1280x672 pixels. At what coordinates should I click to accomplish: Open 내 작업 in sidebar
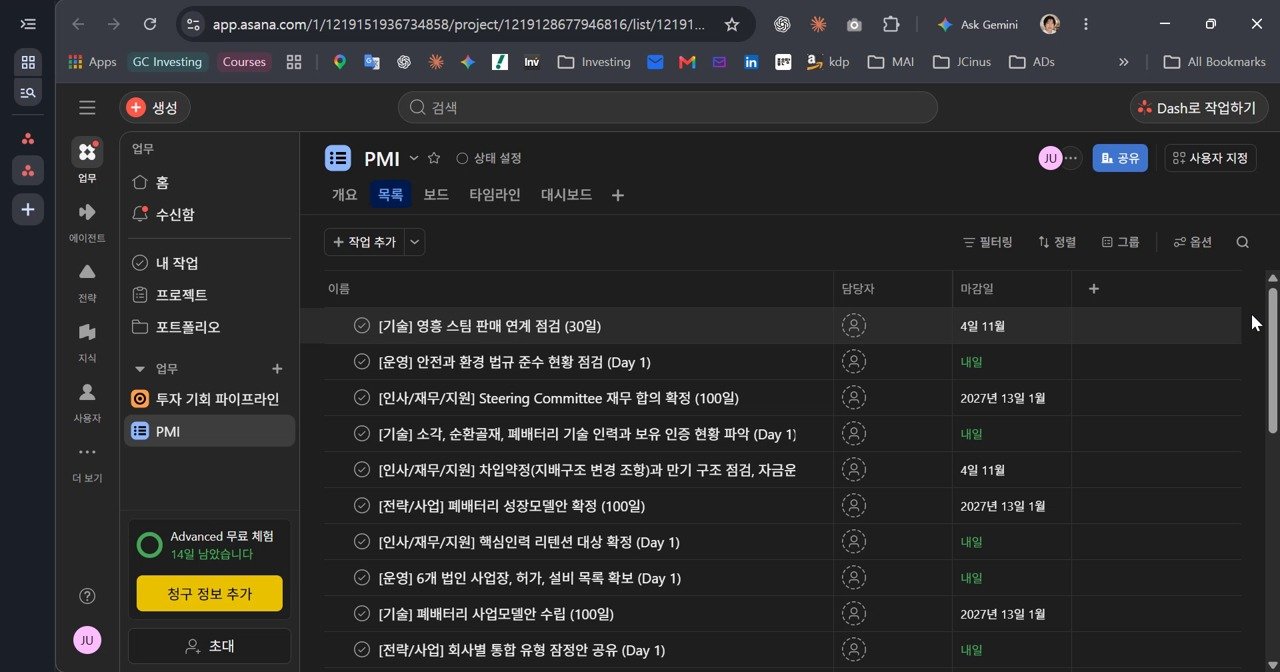pos(210,263)
